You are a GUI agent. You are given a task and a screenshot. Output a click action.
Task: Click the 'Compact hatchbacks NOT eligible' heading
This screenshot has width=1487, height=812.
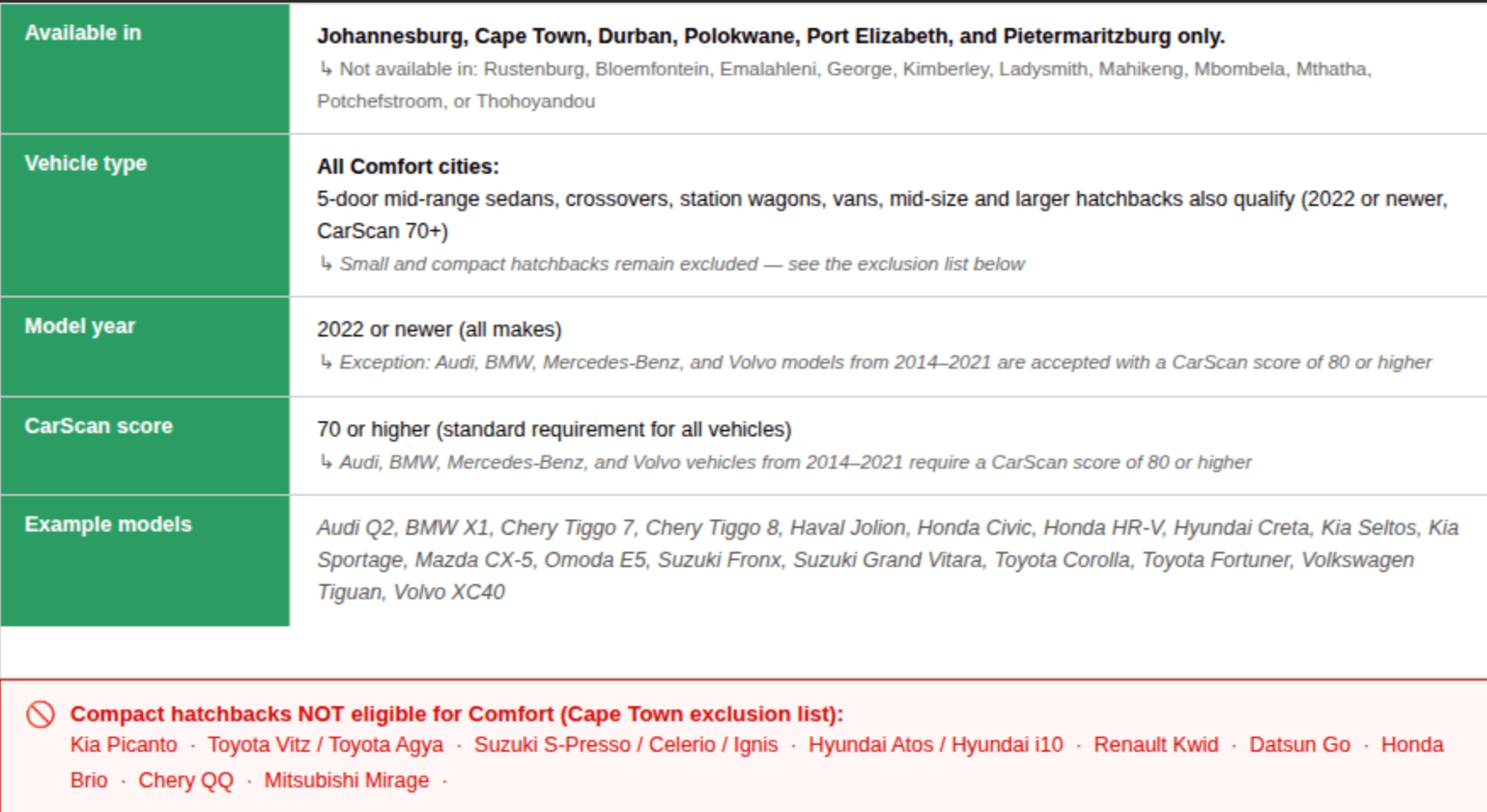457,714
